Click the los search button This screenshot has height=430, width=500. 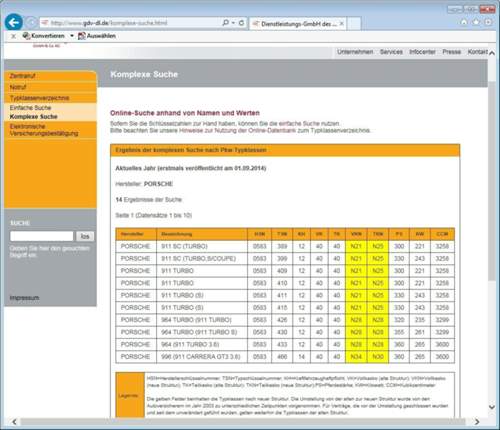[x=85, y=236]
